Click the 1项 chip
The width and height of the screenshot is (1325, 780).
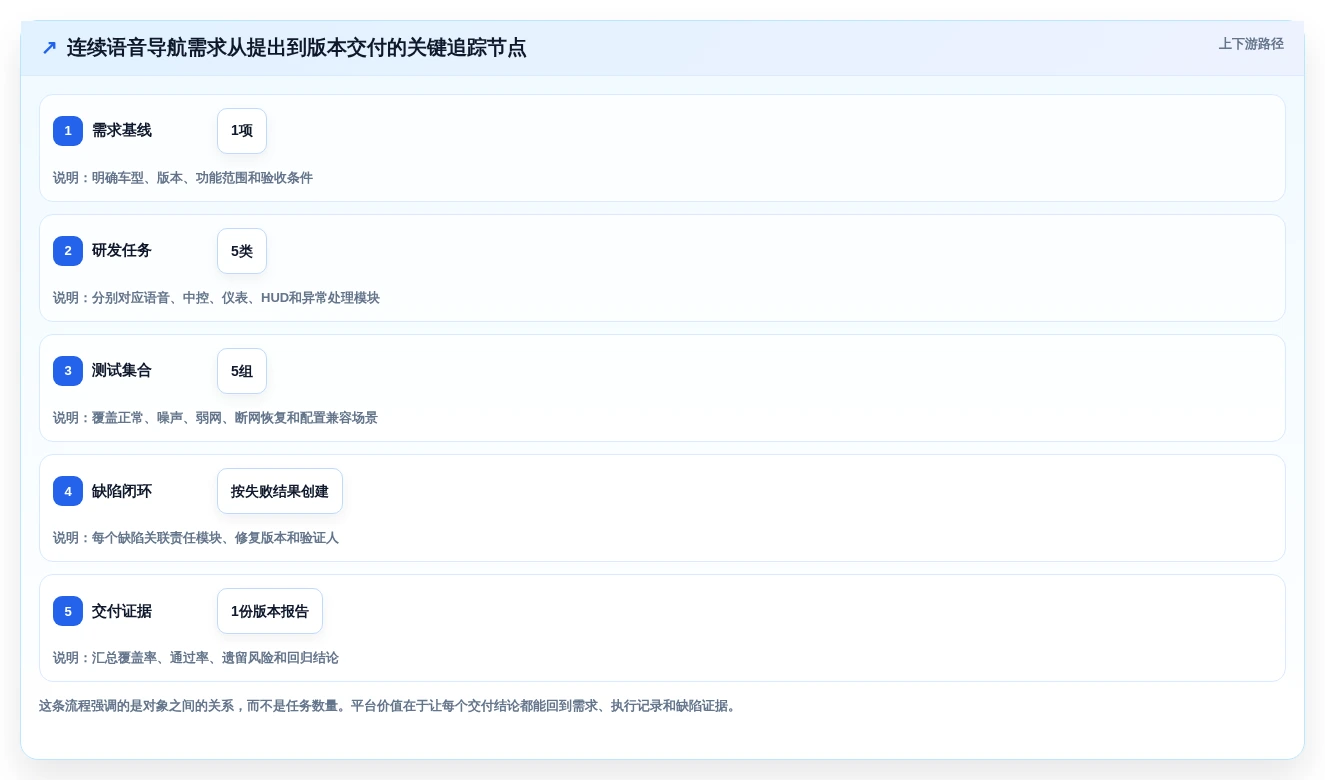pyautogui.click(x=242, y=131)
